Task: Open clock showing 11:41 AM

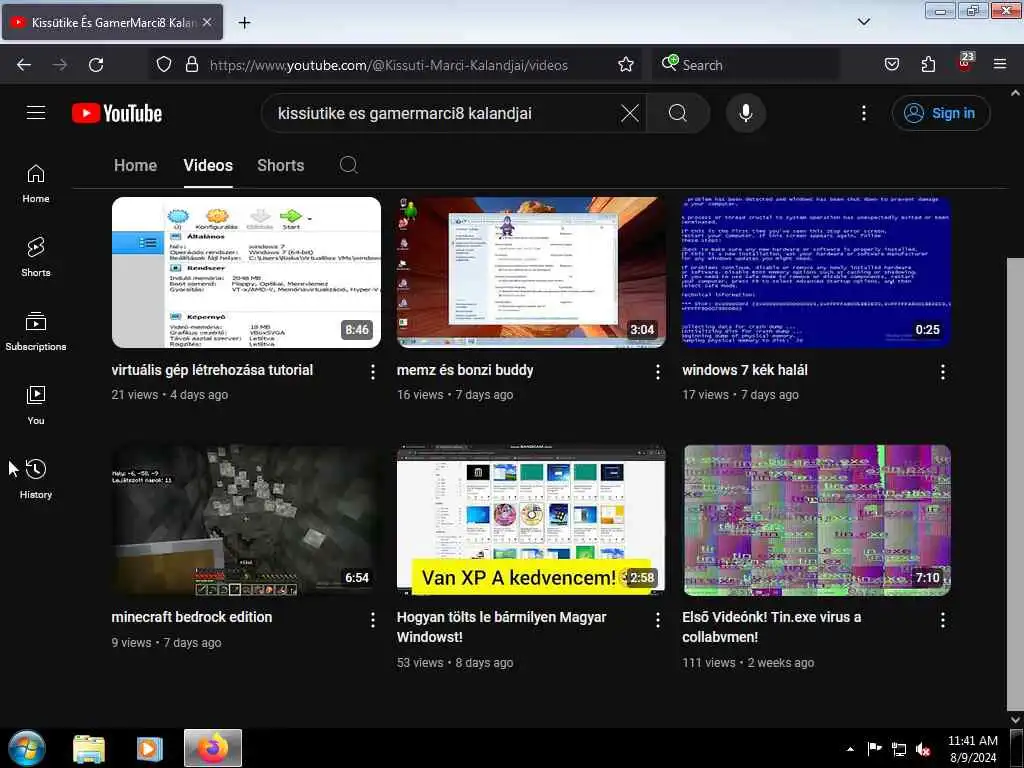Action: [x=972, y=749]
